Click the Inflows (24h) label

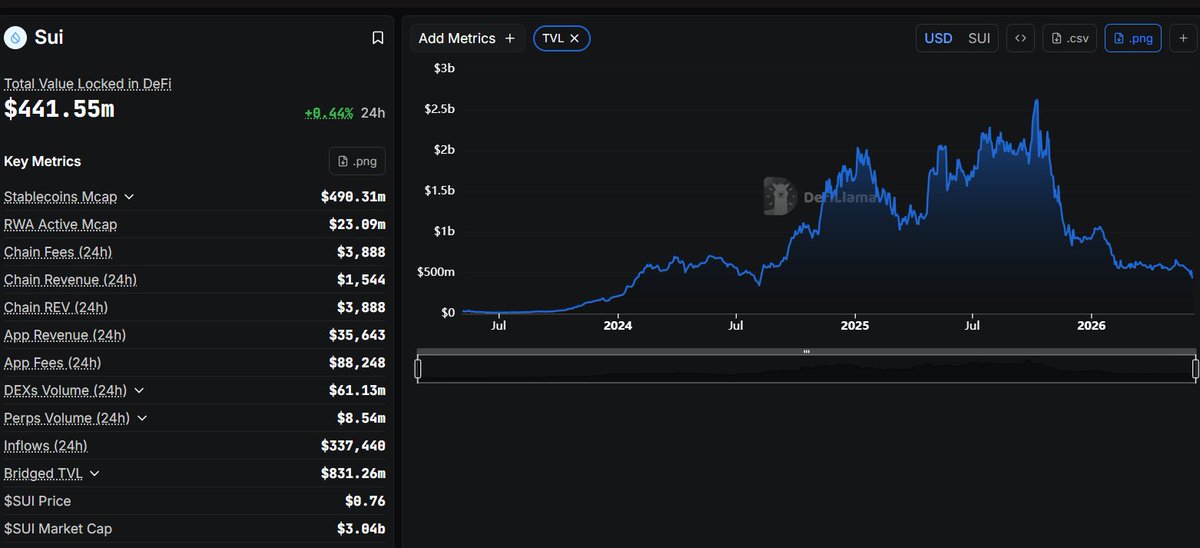point(45,446)
